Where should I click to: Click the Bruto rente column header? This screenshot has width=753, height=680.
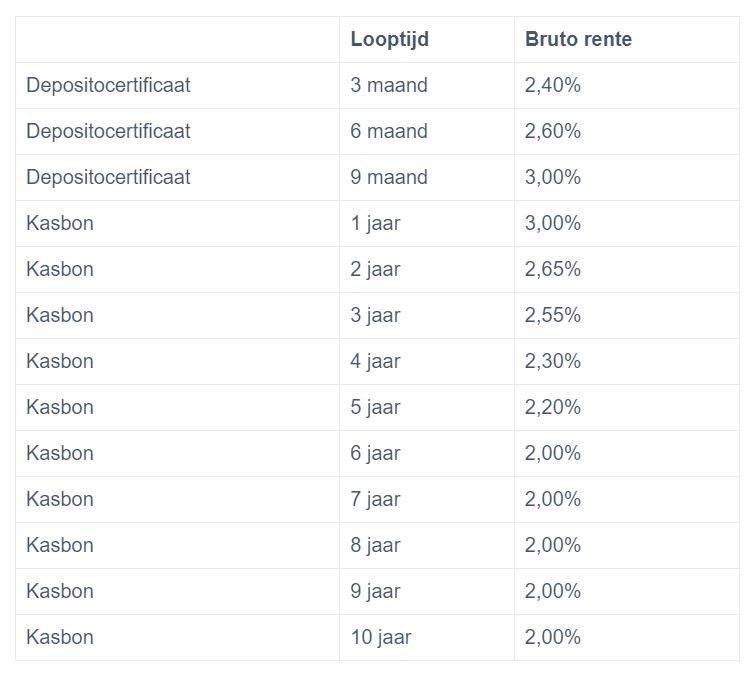(x=578, y=40)
